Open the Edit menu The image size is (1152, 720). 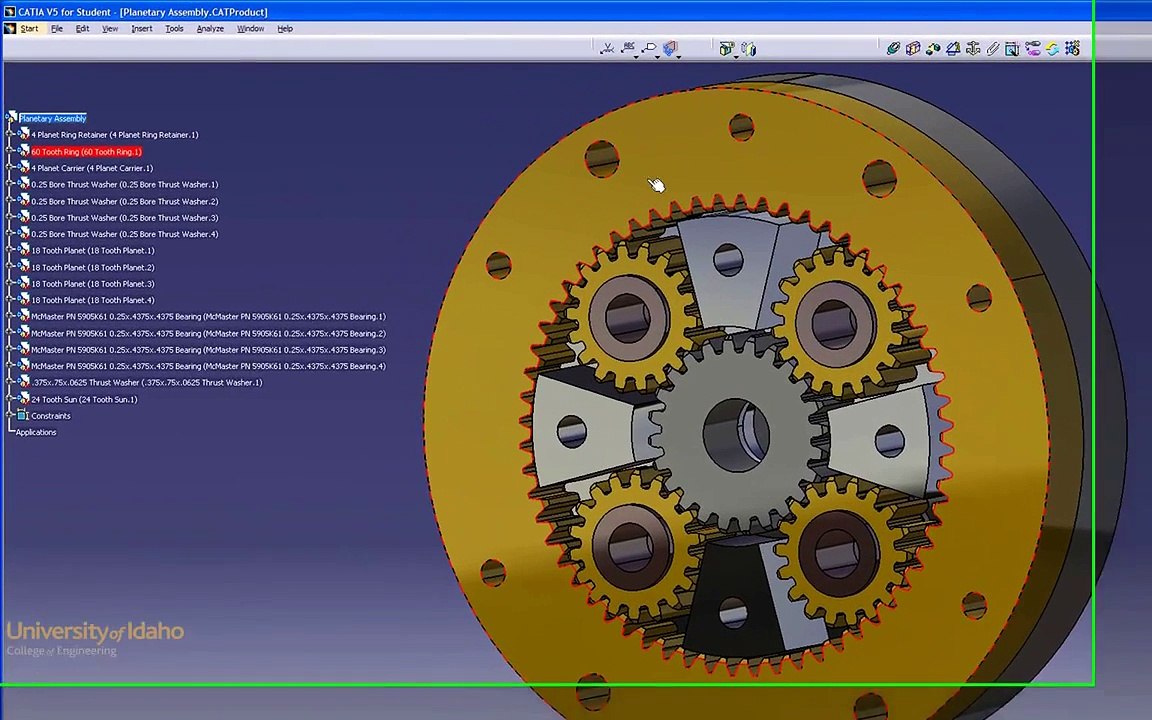[82, 29]
